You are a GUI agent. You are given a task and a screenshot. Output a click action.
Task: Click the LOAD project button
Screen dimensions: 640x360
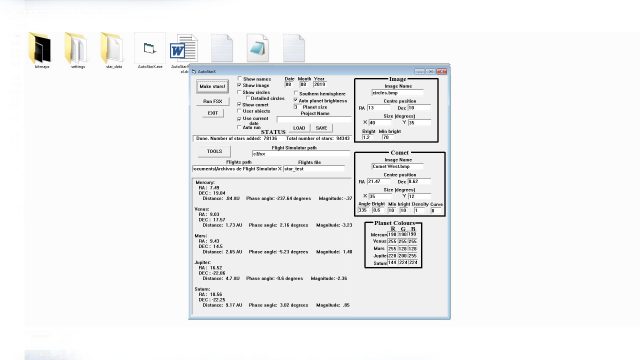tap(299, 128)
